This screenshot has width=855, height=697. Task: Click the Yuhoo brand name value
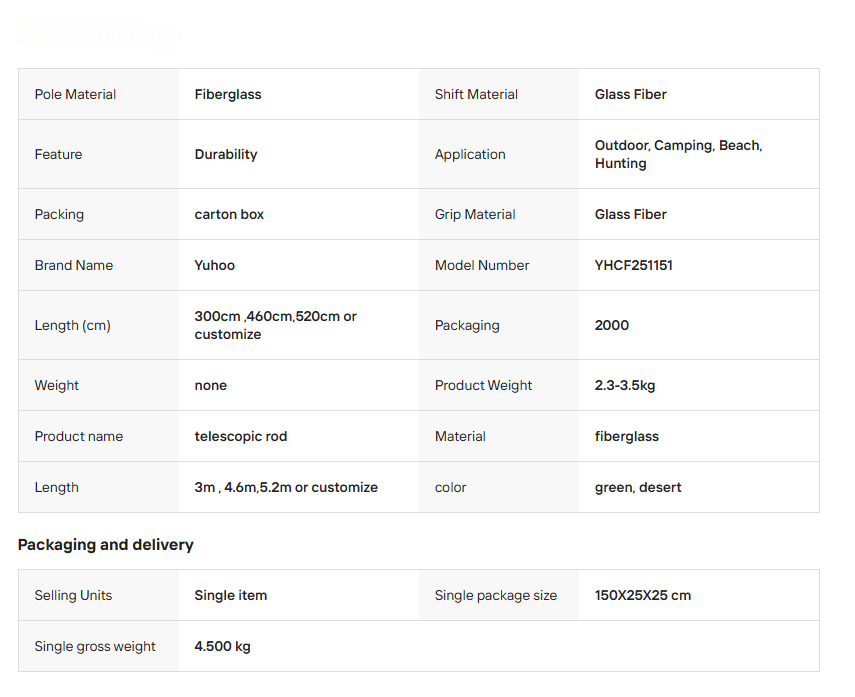point(215,265)
